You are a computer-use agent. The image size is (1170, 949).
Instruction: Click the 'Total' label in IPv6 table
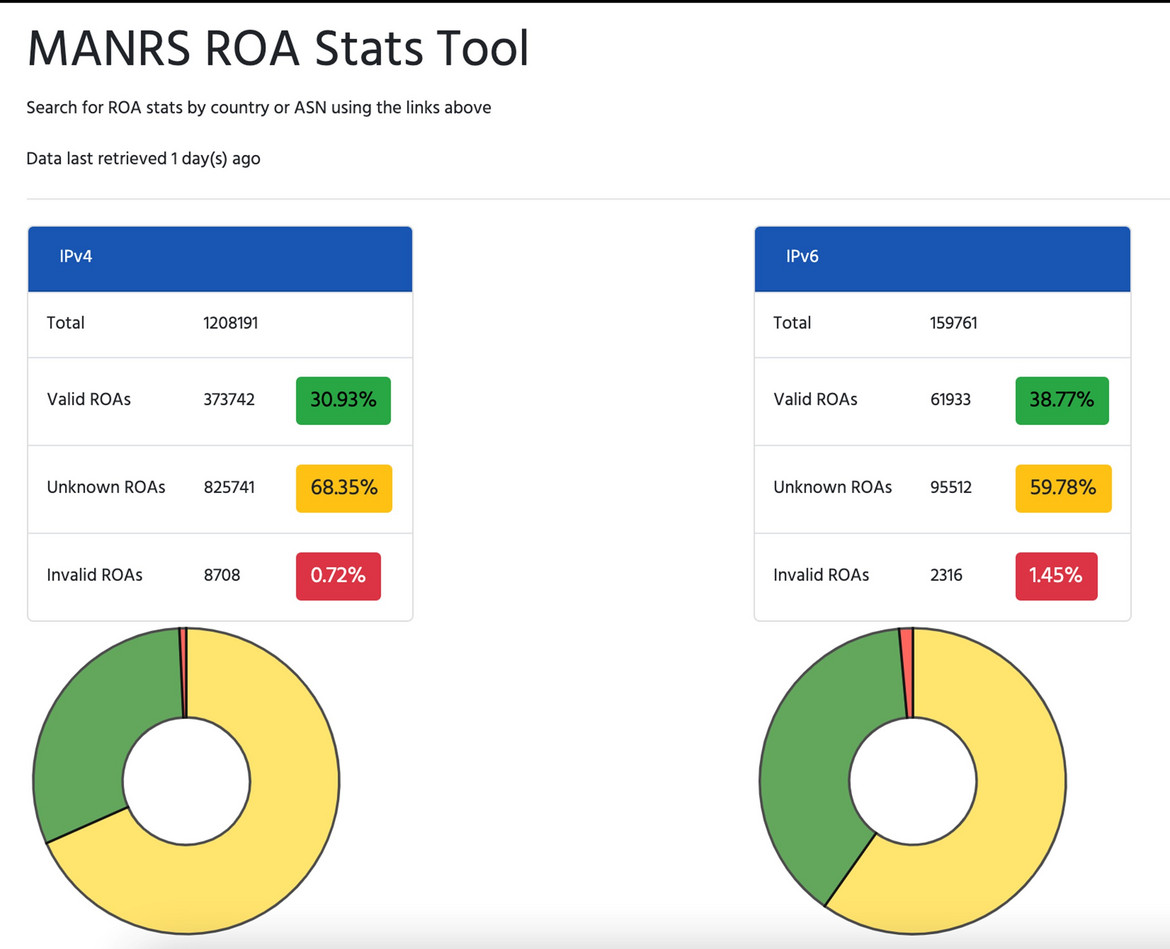[x=792, y=323]
